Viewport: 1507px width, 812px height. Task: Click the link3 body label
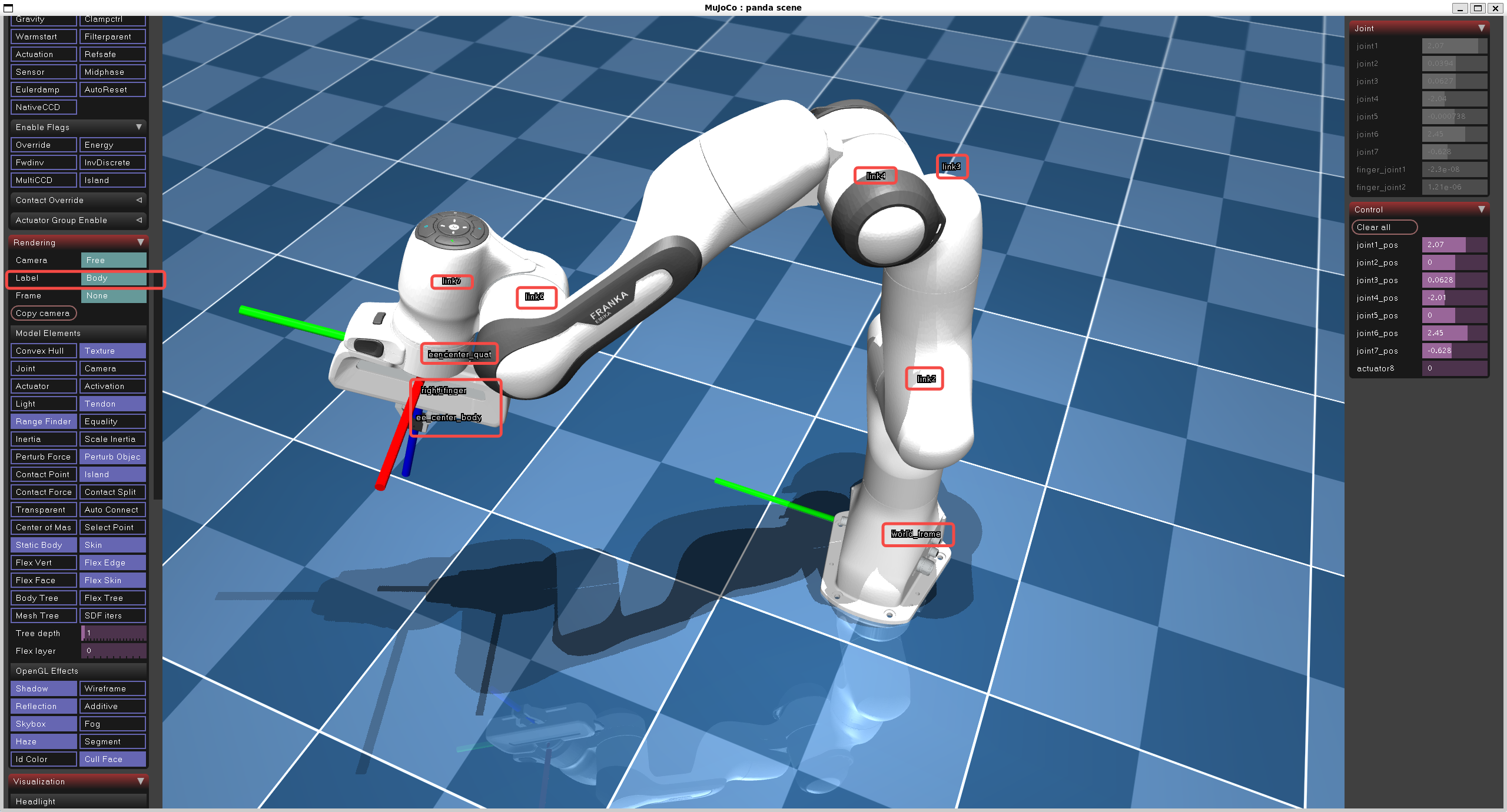[x=951, y=167]
